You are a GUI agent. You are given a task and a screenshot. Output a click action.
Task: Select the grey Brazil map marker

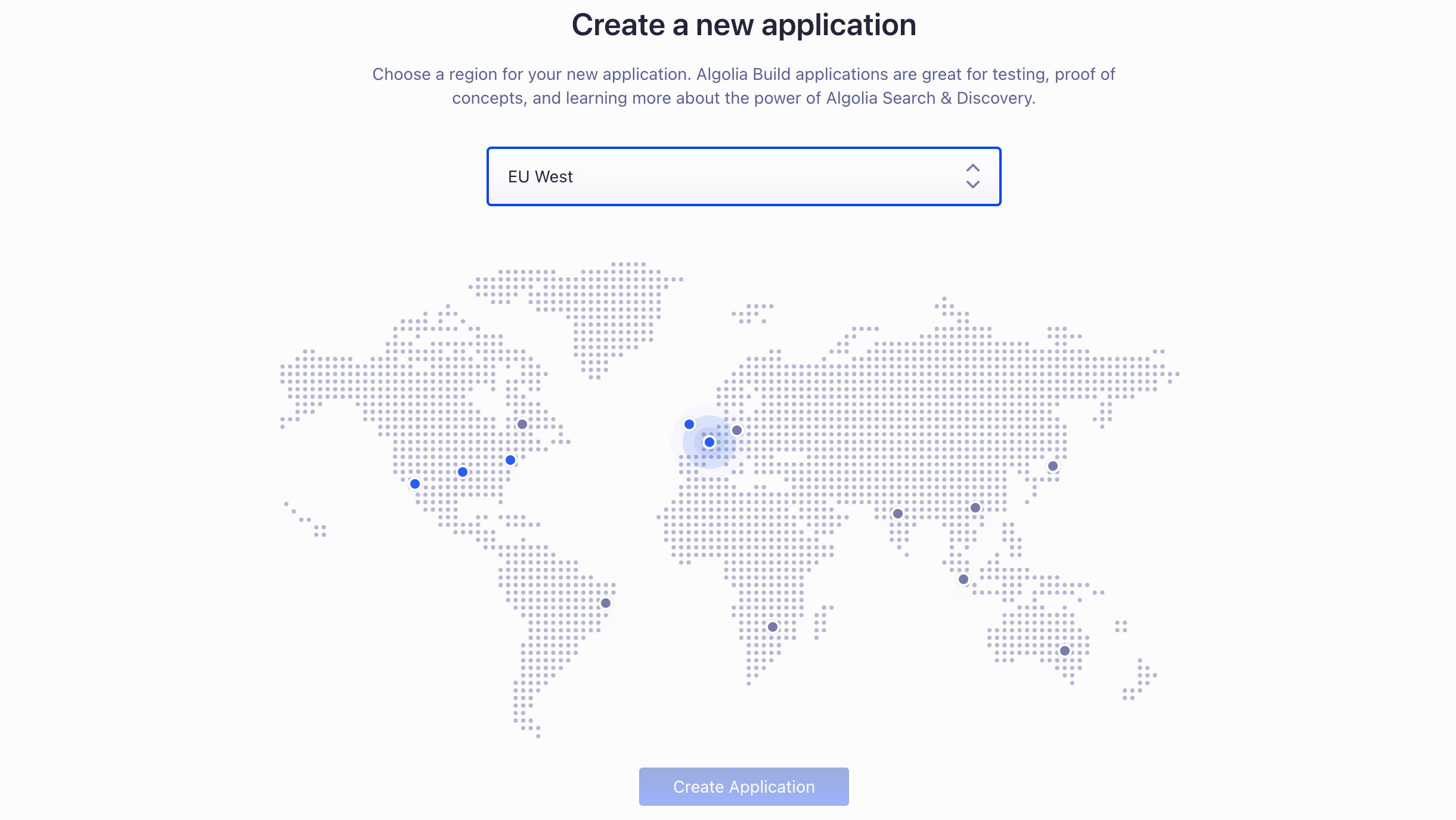point(605,603)
